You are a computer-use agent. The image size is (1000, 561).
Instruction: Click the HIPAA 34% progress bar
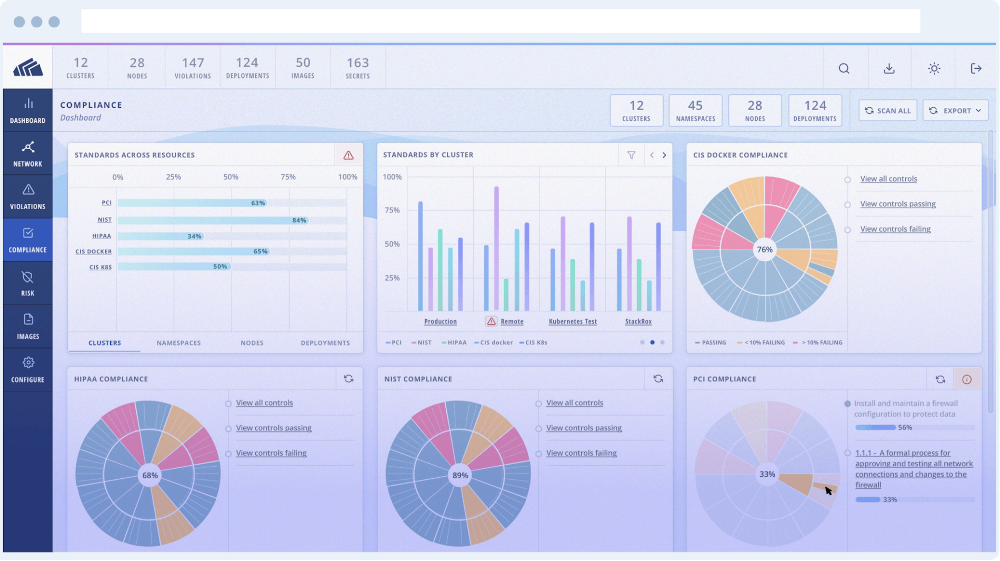coord(161,236)
